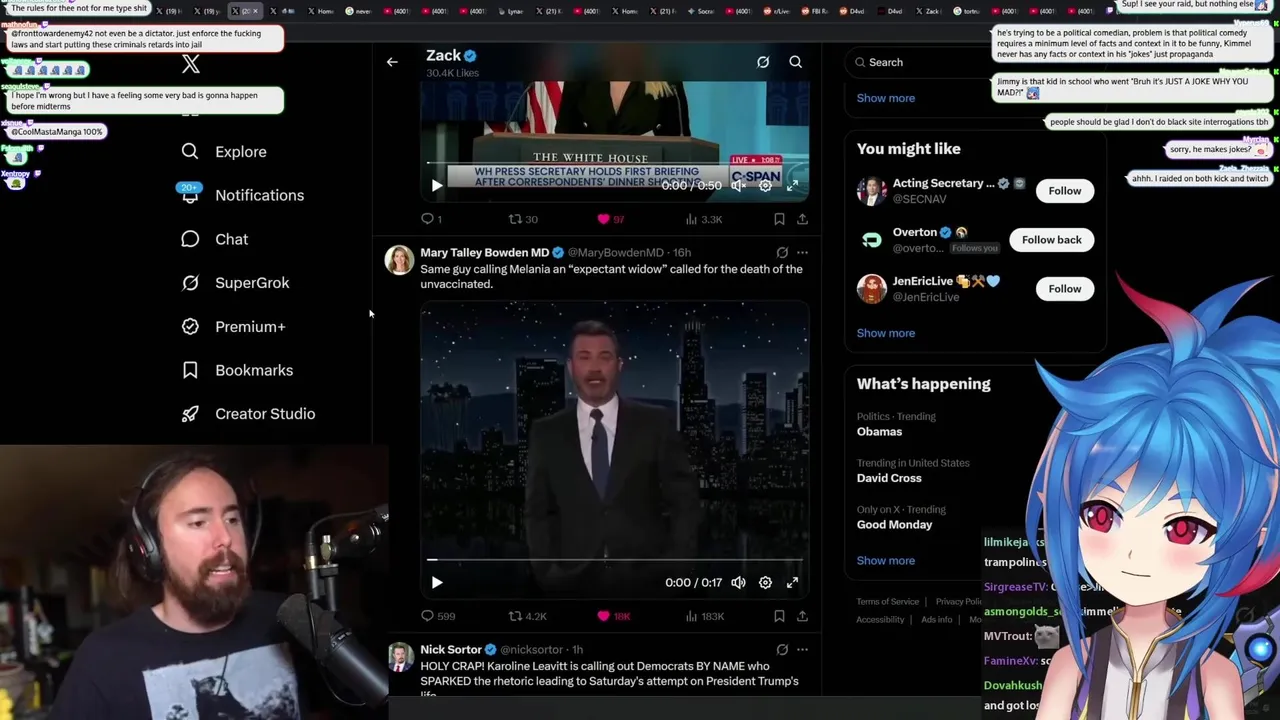Bookmark Mary Bowden's post
The height and width of the screenshot is (720, 1280).
779,616
